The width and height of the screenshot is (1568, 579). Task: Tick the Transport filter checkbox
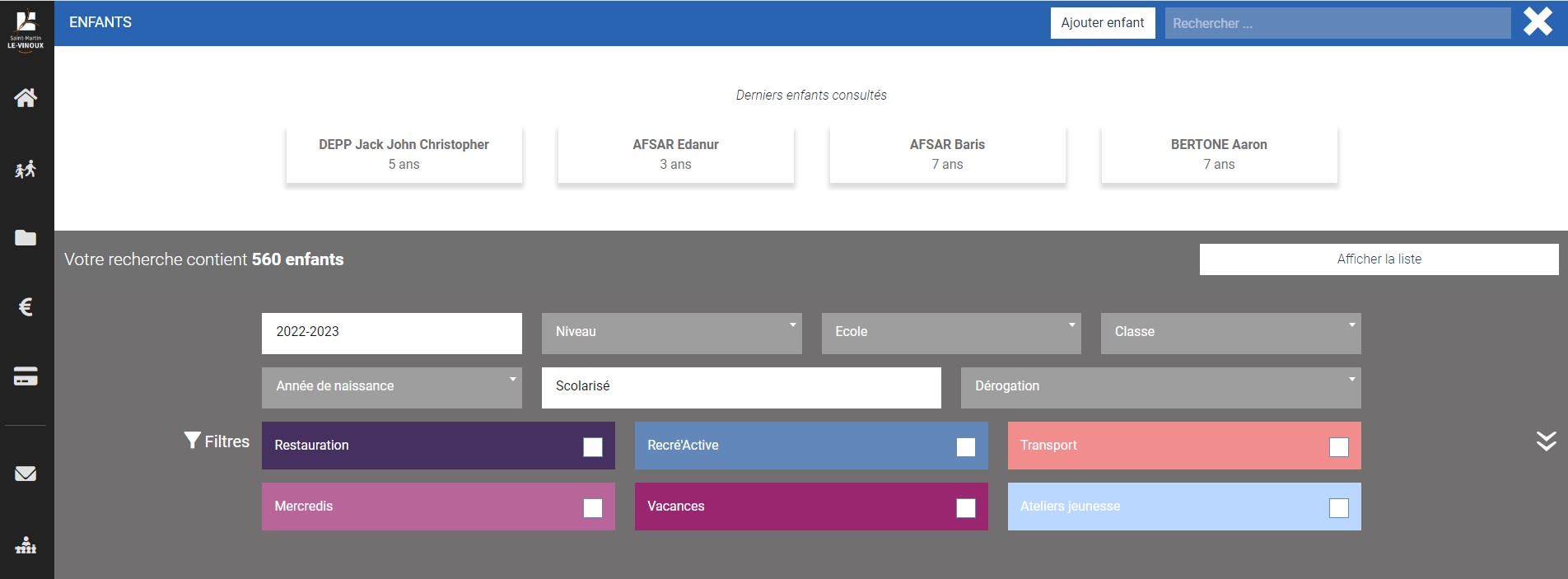coord(1338,446)
